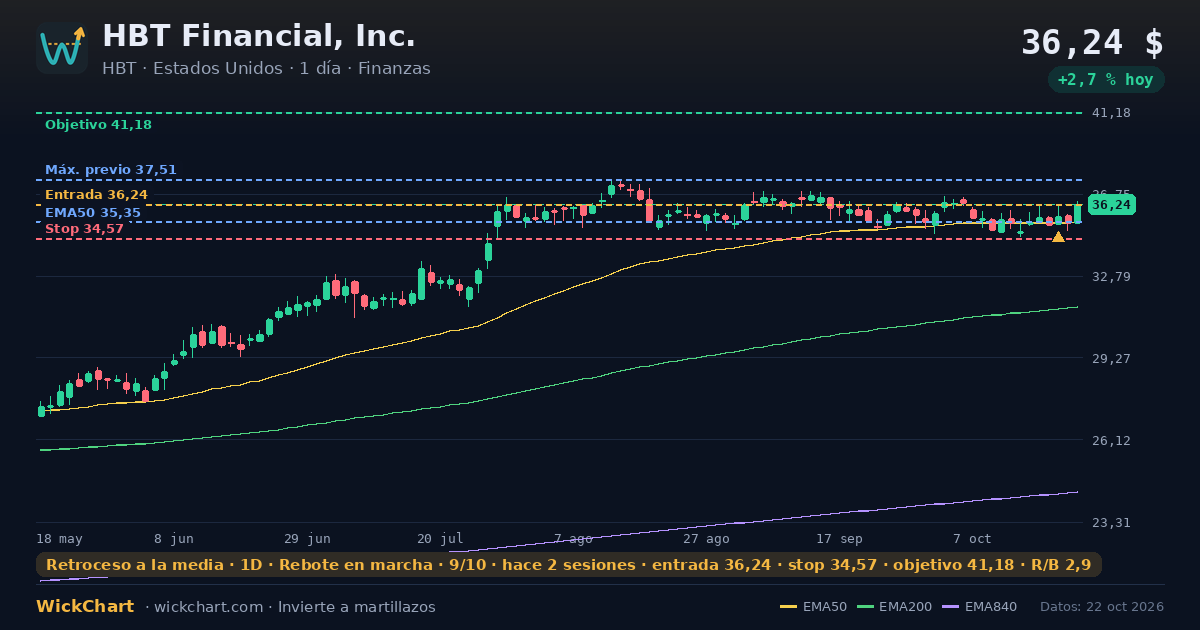The width and height of the screenshot is (1200, 630).
Task: Click the 'Retroceso a la media' strategy summary banner
Action: pyautogui.click(x=568, y=565)
